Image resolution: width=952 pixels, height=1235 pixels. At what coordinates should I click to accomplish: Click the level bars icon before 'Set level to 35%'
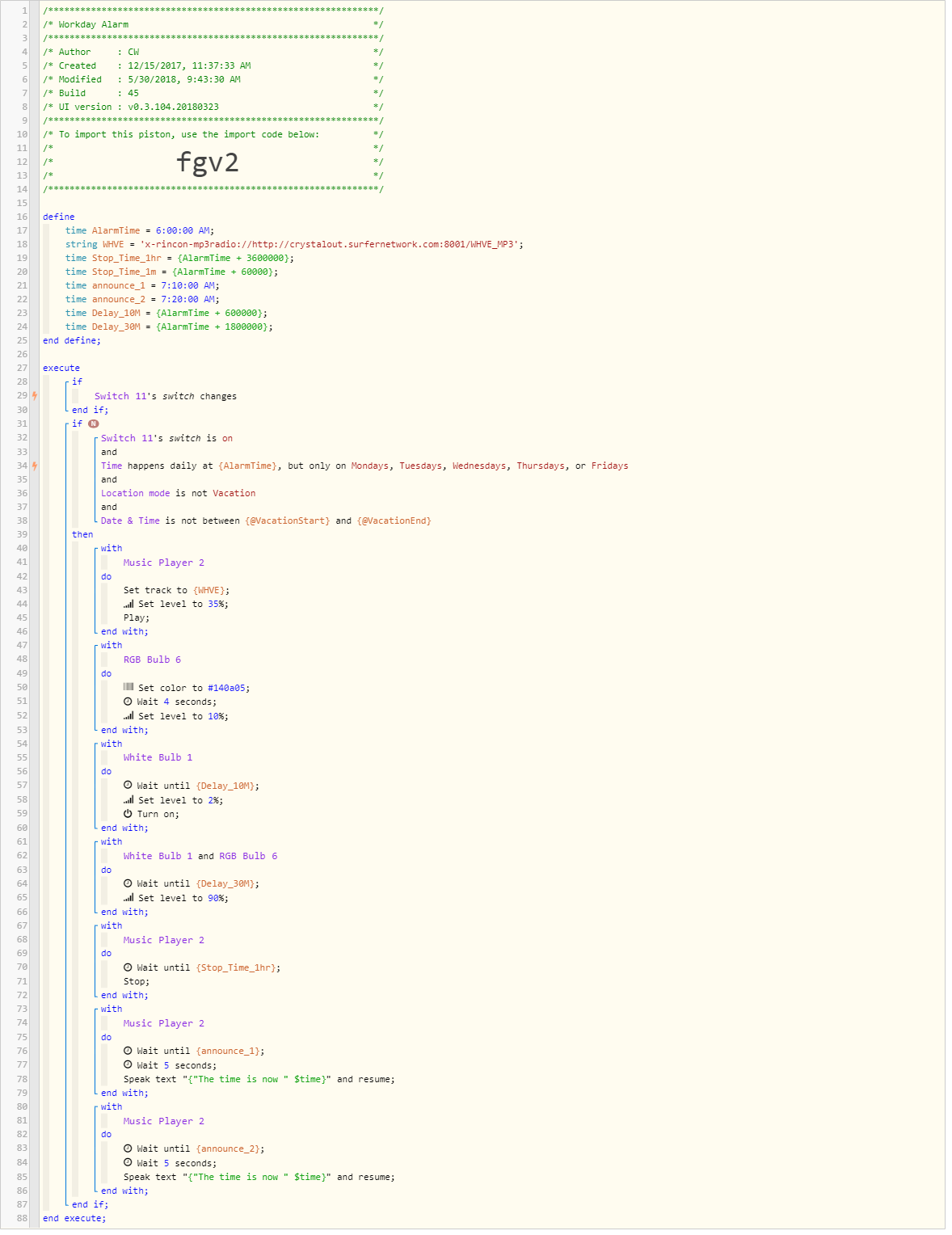(128, 604)
